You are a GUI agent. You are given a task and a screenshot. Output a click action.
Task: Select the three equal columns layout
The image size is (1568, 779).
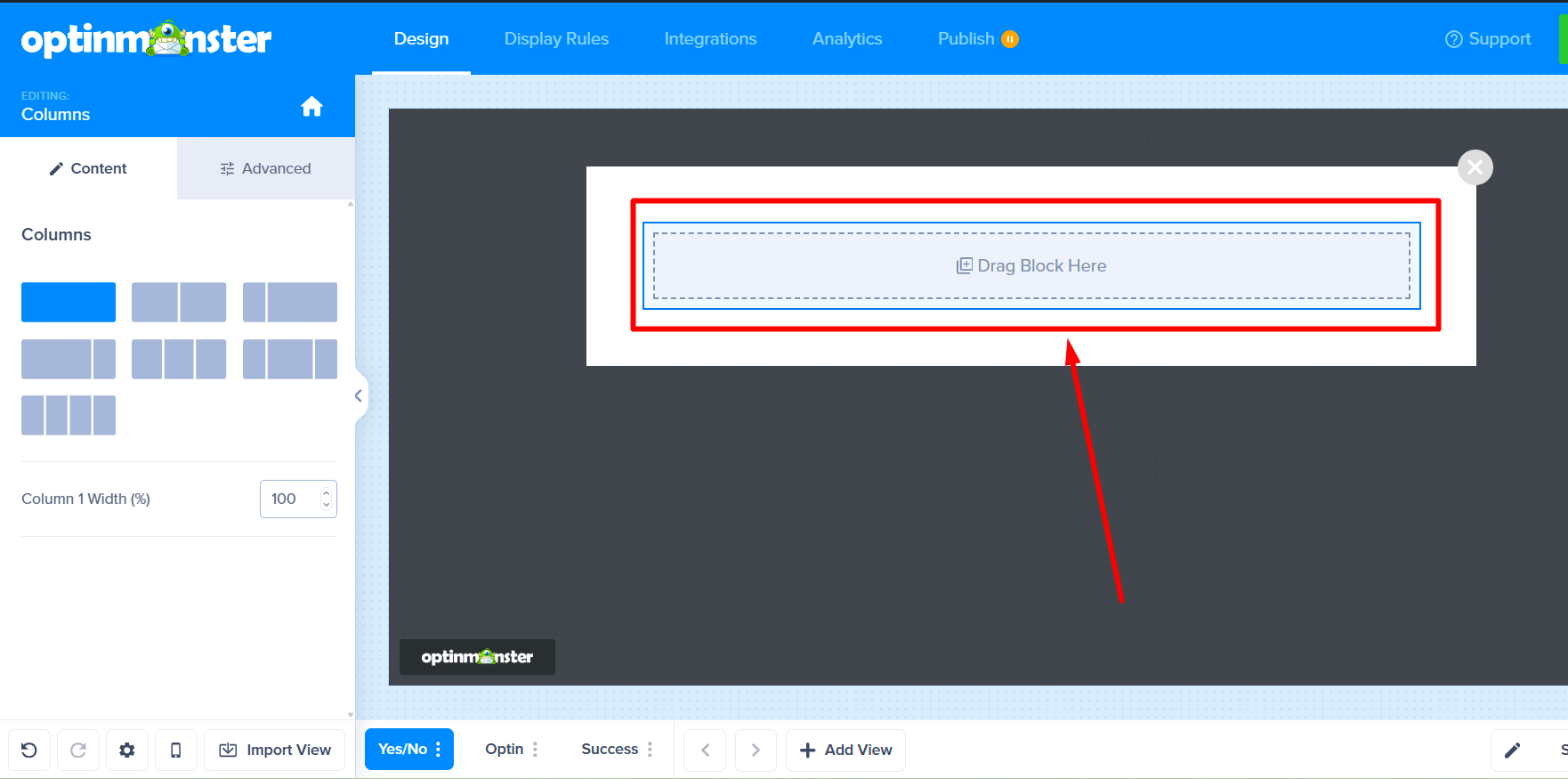click(179, 359)
